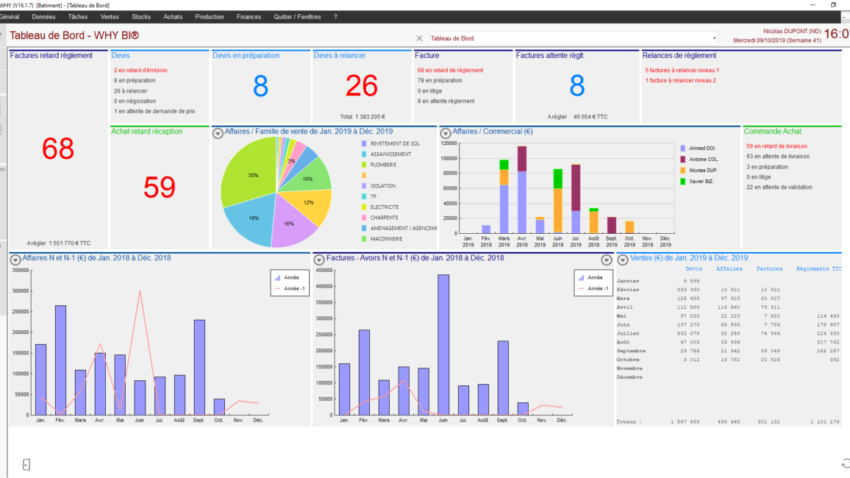Screen dimensions: 850x478
Task: Click Ahmed DOI. legend color swatch
Action: pos(682,148)
